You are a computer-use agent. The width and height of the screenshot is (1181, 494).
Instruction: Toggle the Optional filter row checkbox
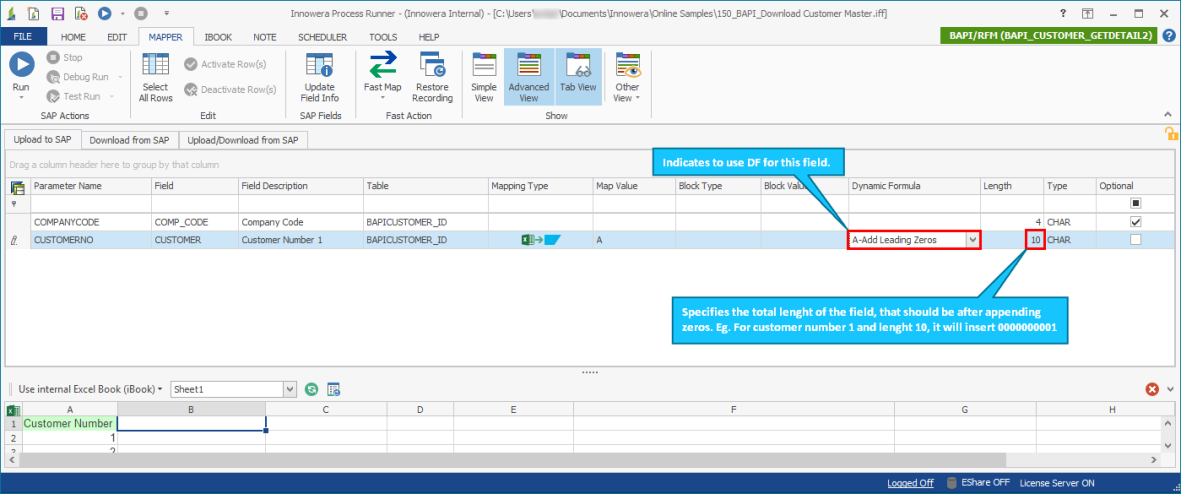(1135, 203)
